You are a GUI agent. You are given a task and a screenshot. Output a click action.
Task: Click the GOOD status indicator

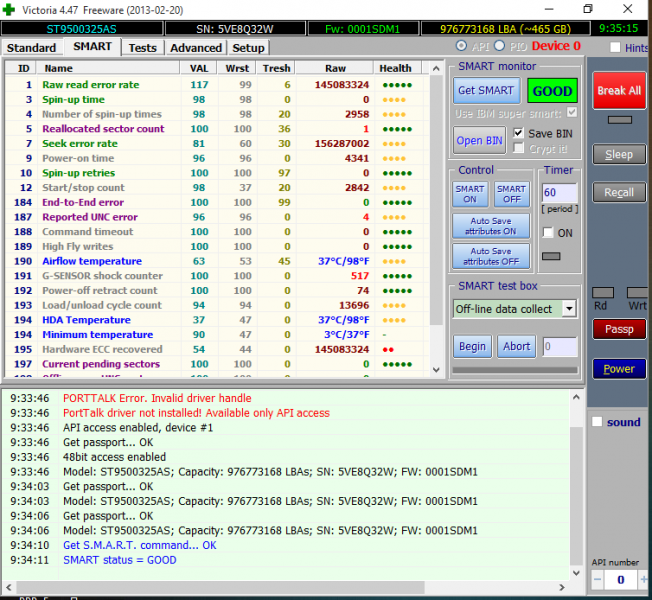(552, 90)
